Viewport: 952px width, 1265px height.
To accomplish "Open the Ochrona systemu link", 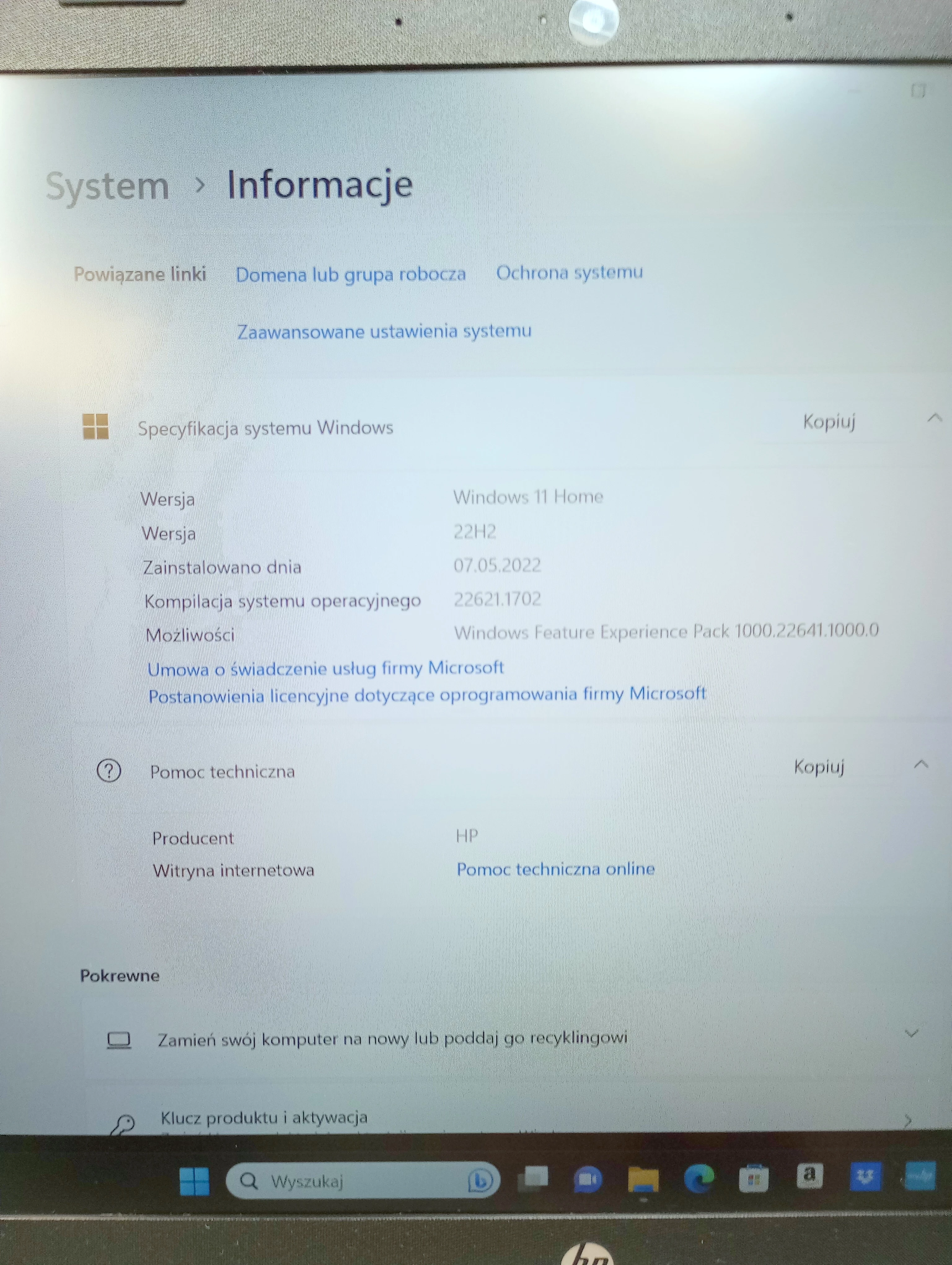I will 569,272.
